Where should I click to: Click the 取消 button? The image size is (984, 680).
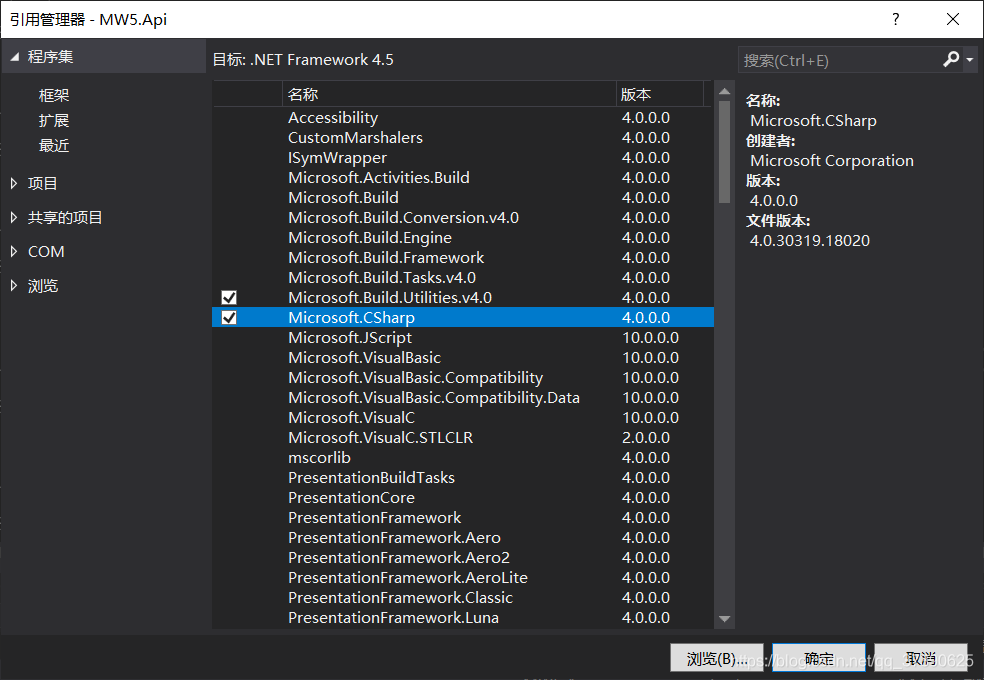pos(921,658)
